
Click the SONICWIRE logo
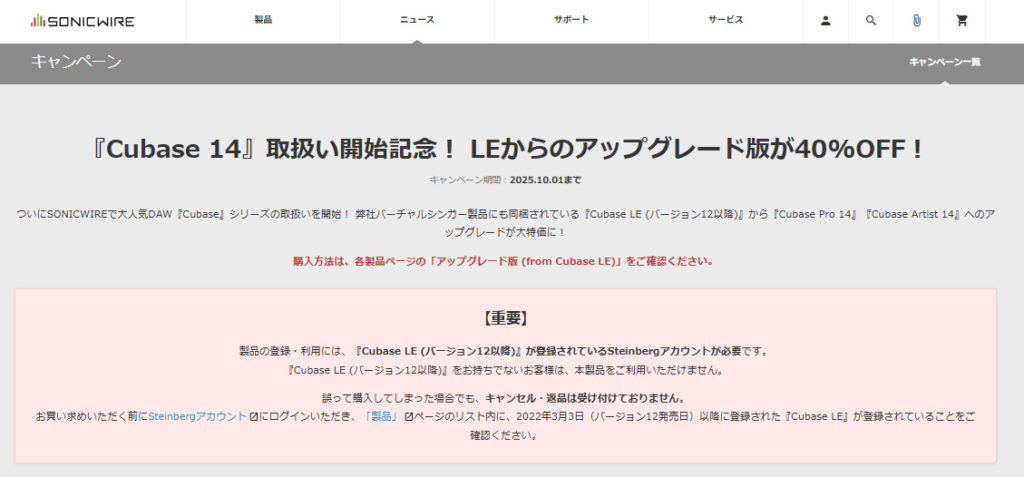tap(82, 21)
